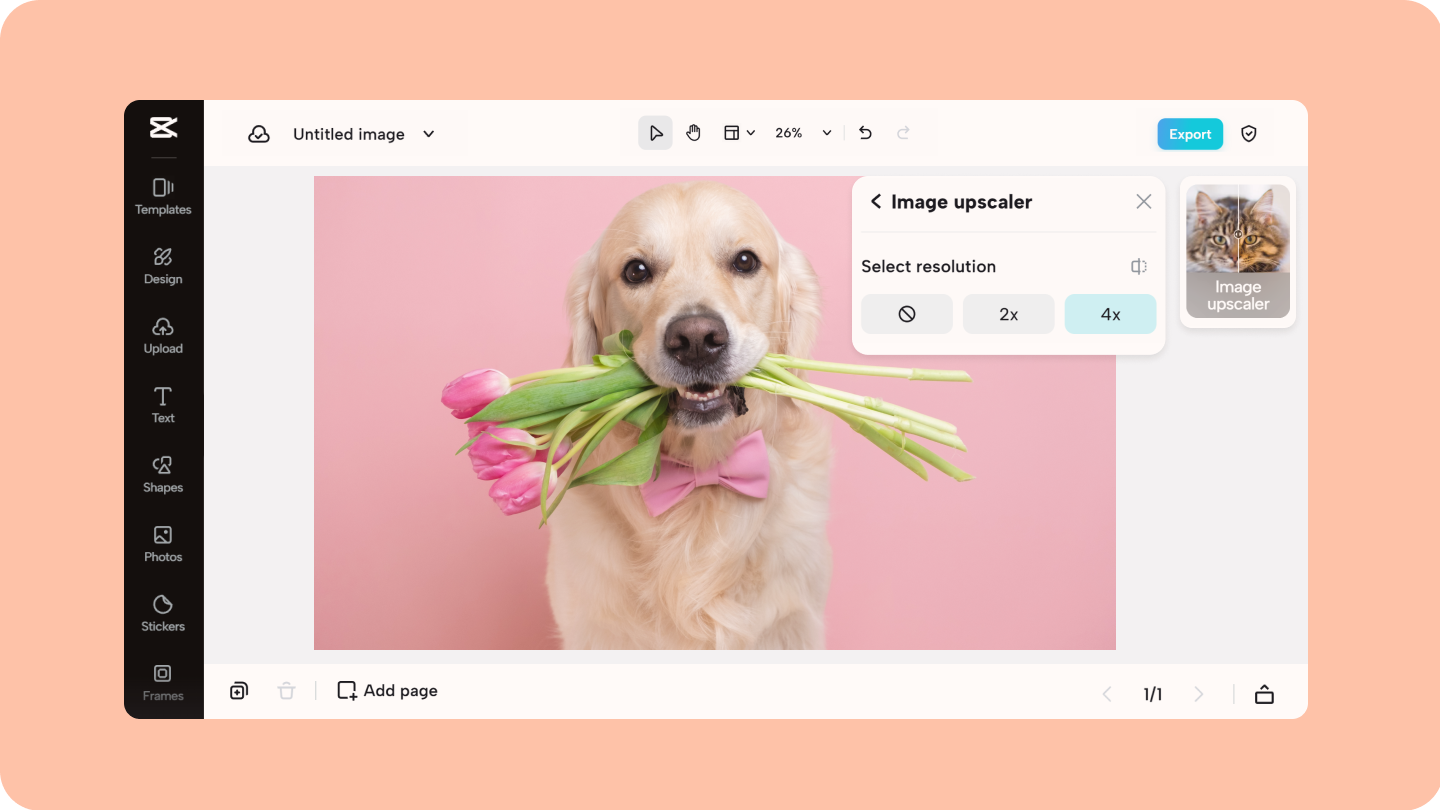Redo the last undone action

pyautogui.click(x=903, y=133)
